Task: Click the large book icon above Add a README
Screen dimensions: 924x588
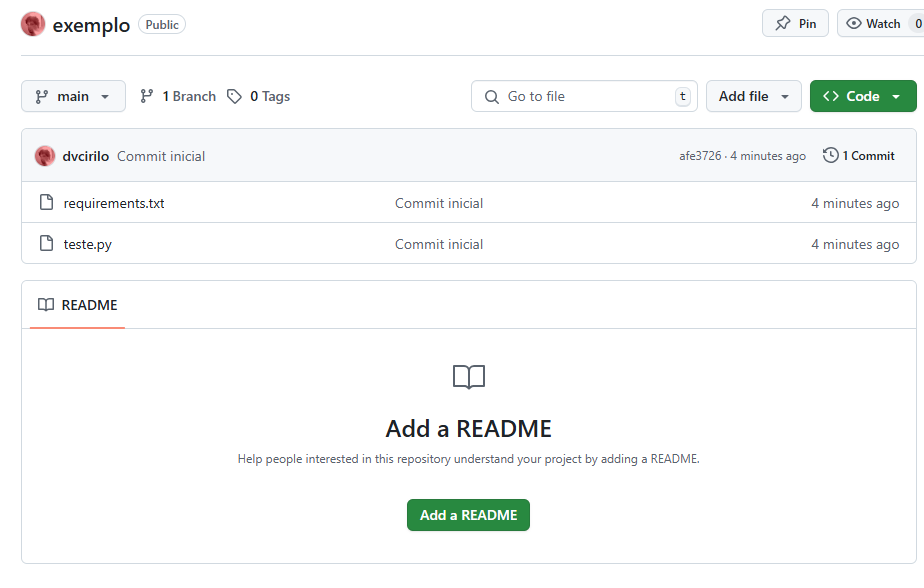Action: [x=468, y=377]
